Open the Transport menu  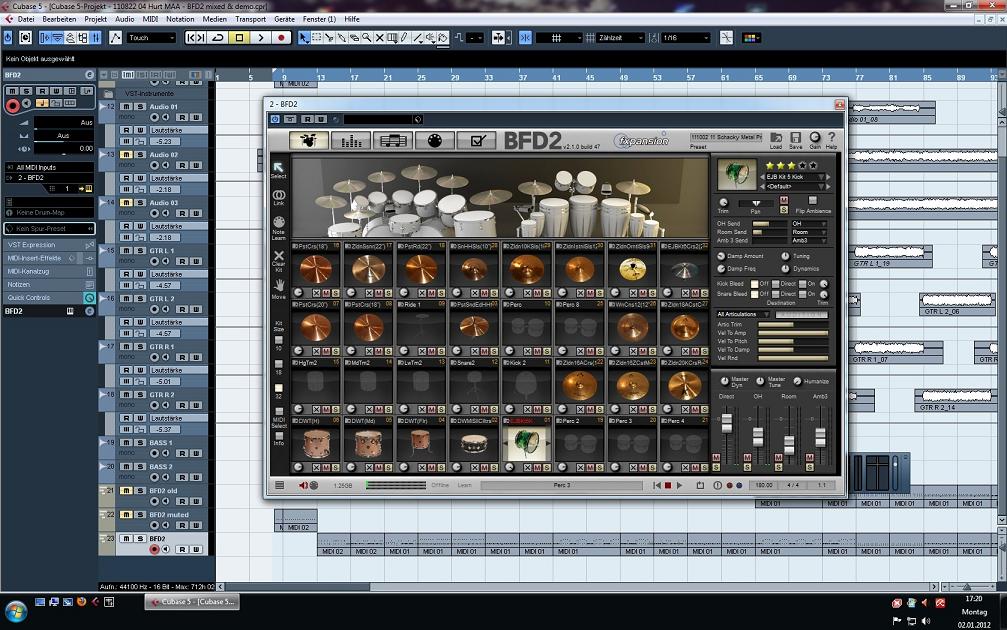[250, 19]
